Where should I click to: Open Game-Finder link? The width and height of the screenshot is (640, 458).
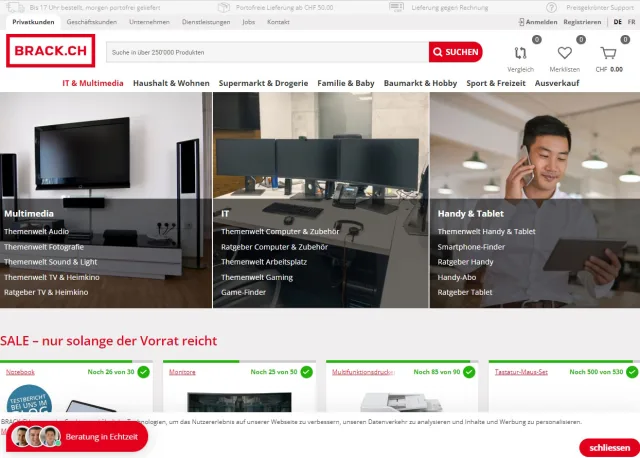click(243, 292)
